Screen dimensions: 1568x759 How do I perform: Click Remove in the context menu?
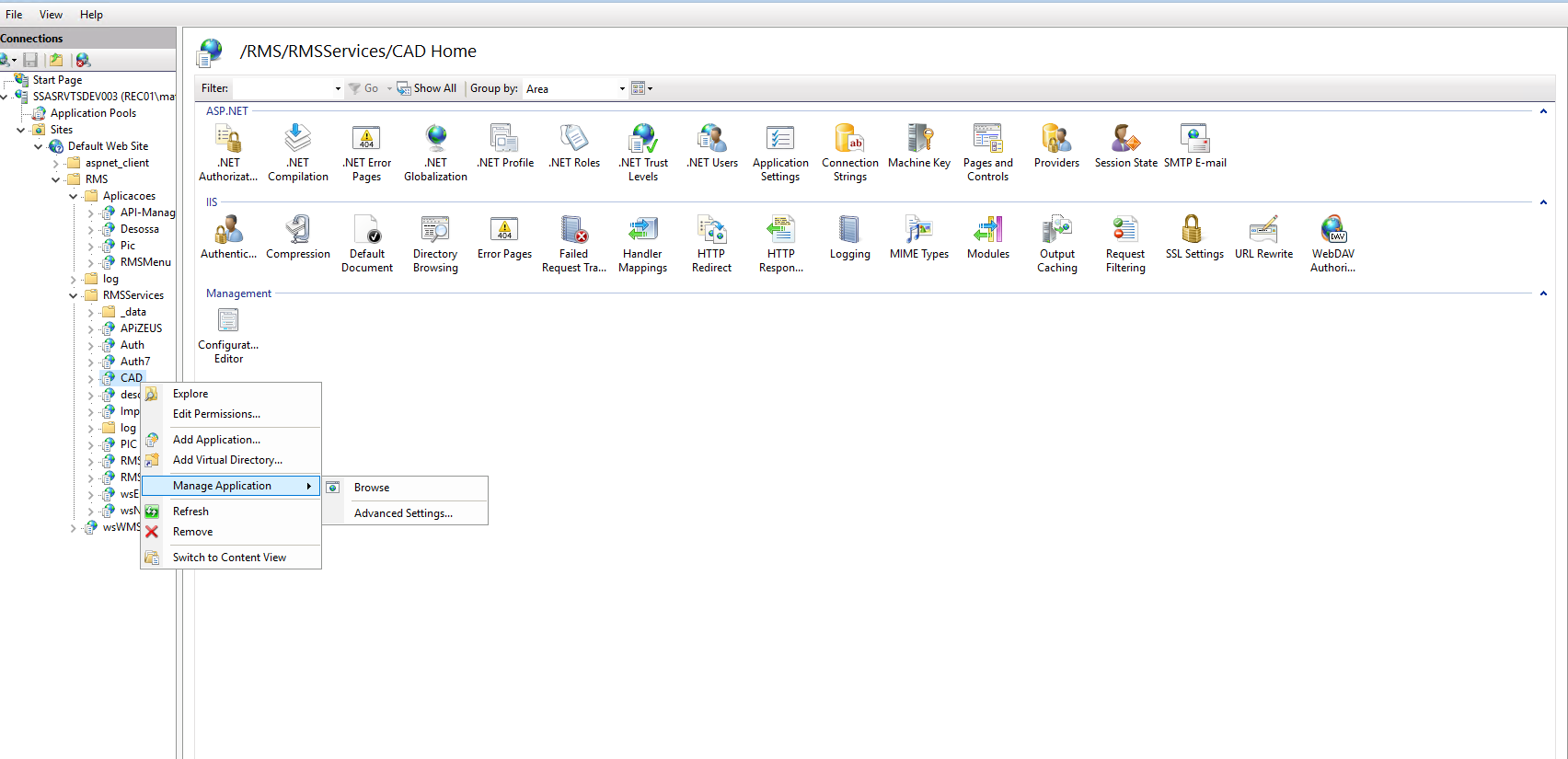point(192,532)
